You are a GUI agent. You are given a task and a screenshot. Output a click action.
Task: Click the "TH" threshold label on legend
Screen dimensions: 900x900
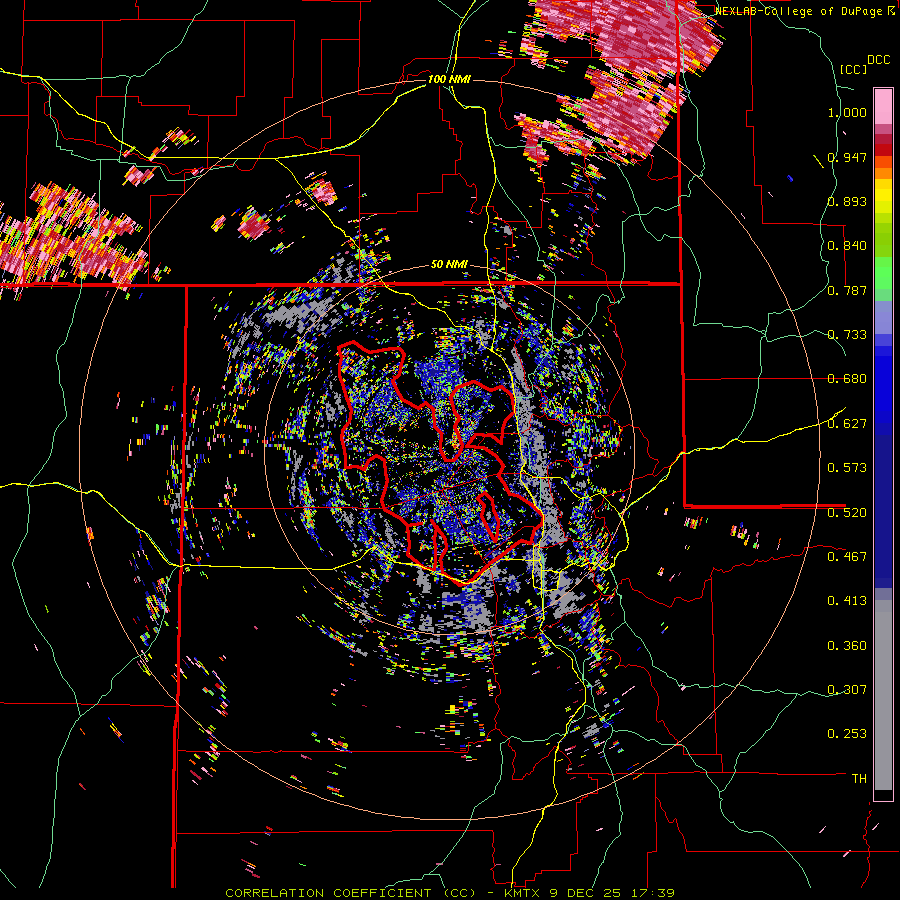coord(859,778)
